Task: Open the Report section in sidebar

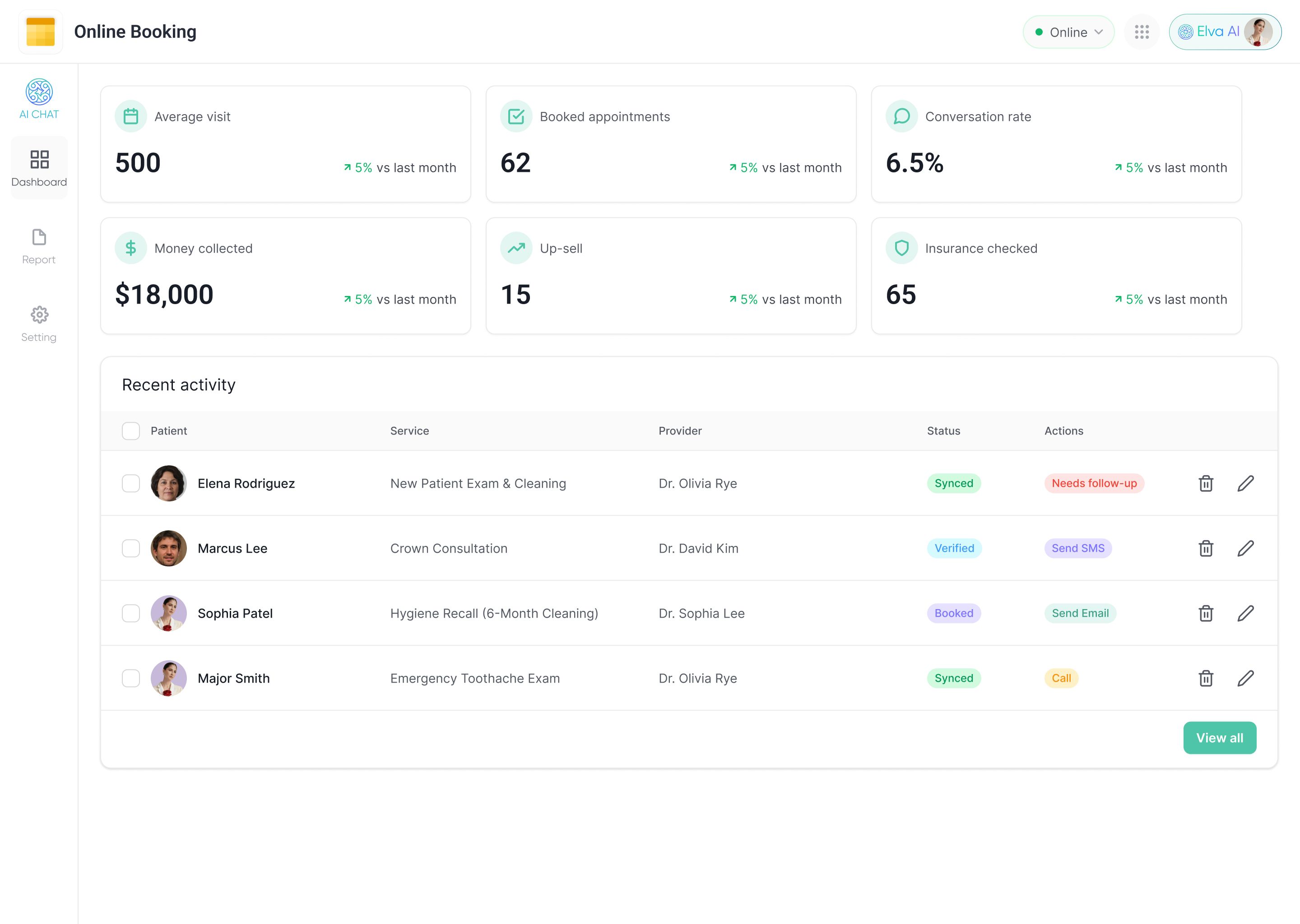Action: pos(39,246)
